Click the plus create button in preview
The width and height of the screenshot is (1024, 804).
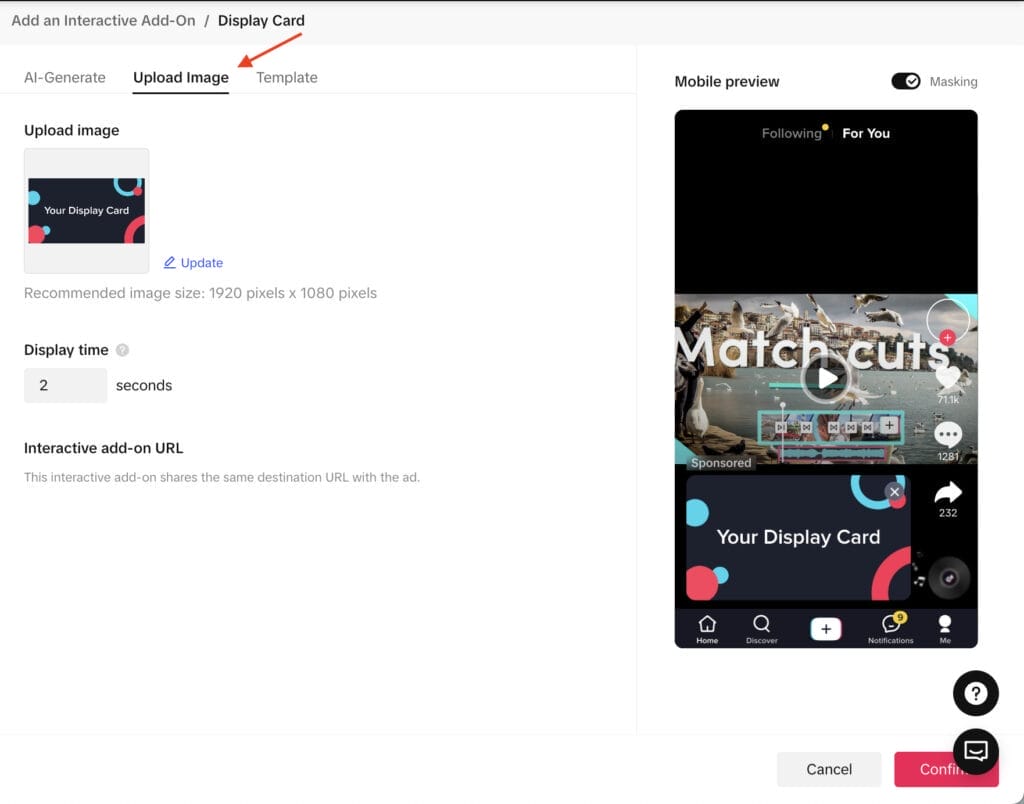tap(825, 628)
